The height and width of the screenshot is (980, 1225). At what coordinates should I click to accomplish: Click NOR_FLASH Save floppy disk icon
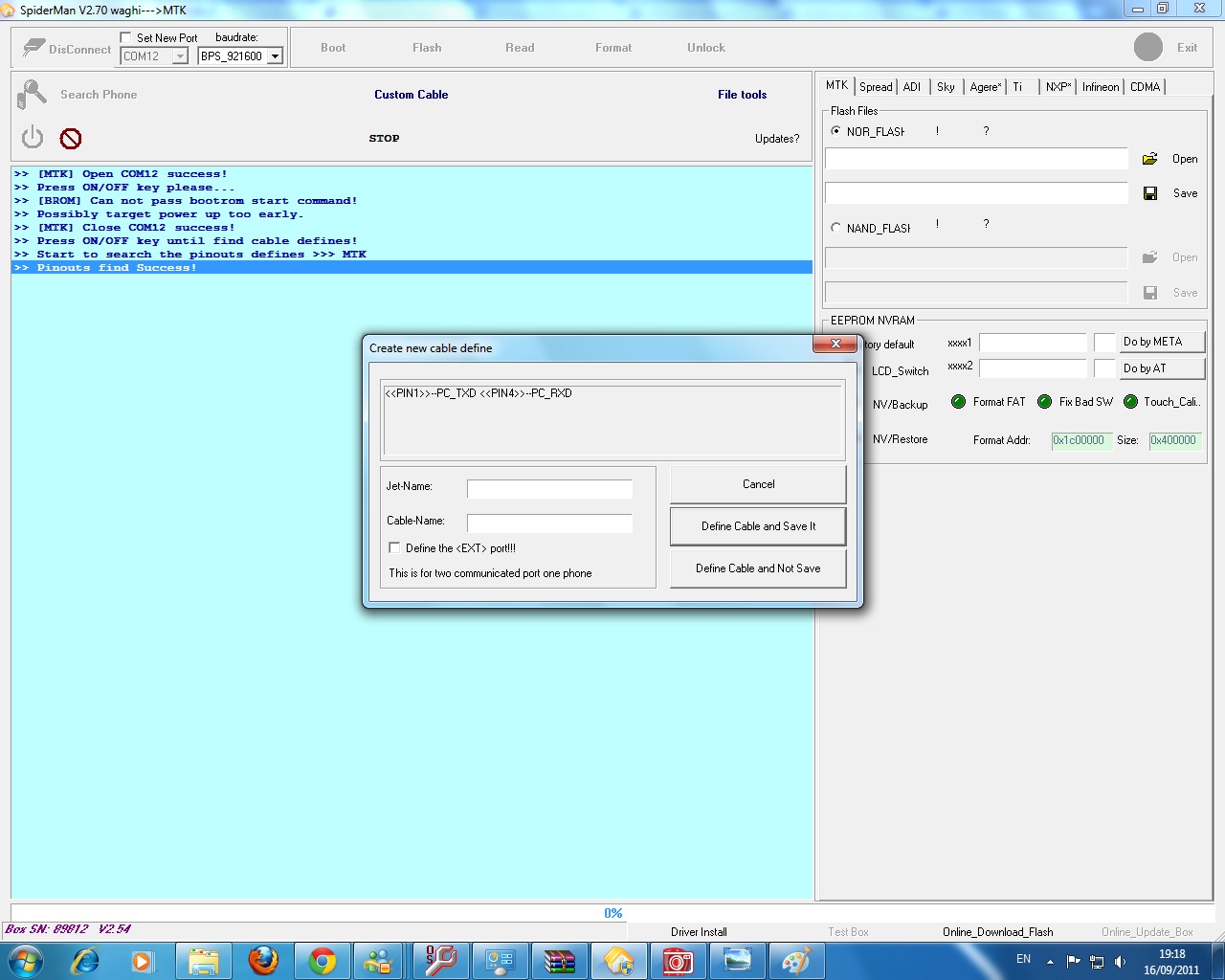point(1150,193)
